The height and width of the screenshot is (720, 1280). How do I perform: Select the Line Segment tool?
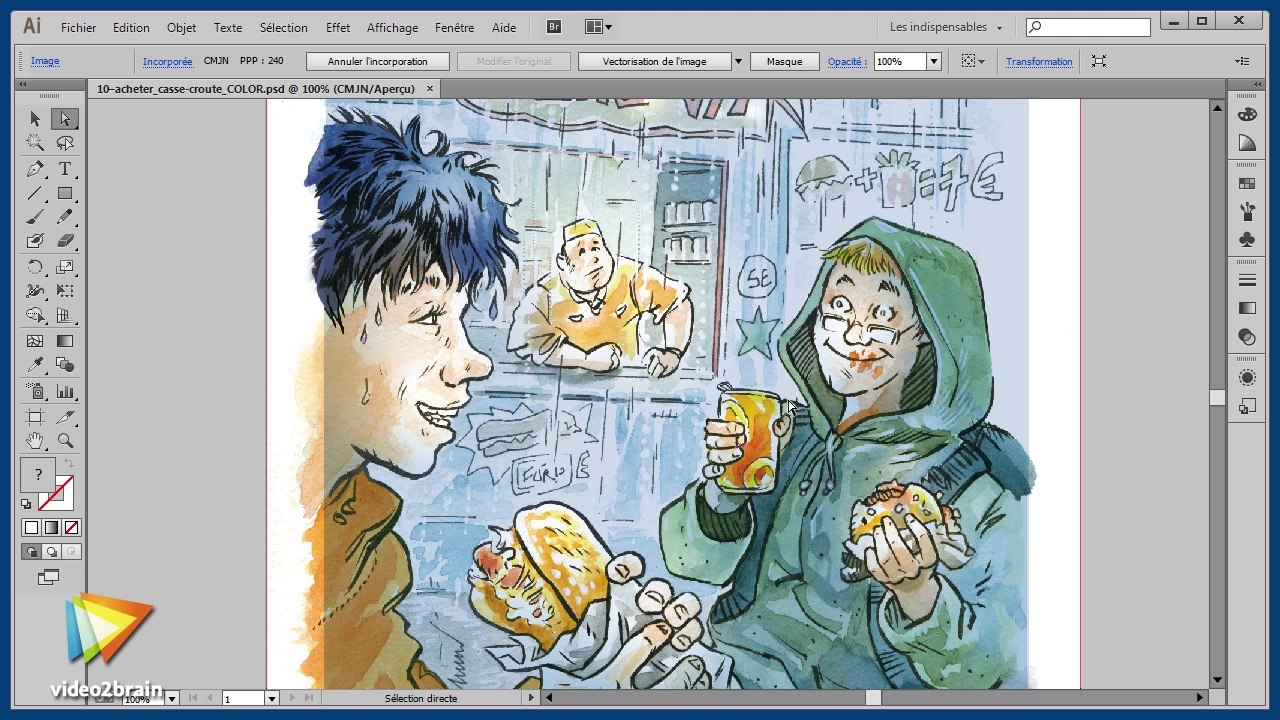(x=35, y=193)
